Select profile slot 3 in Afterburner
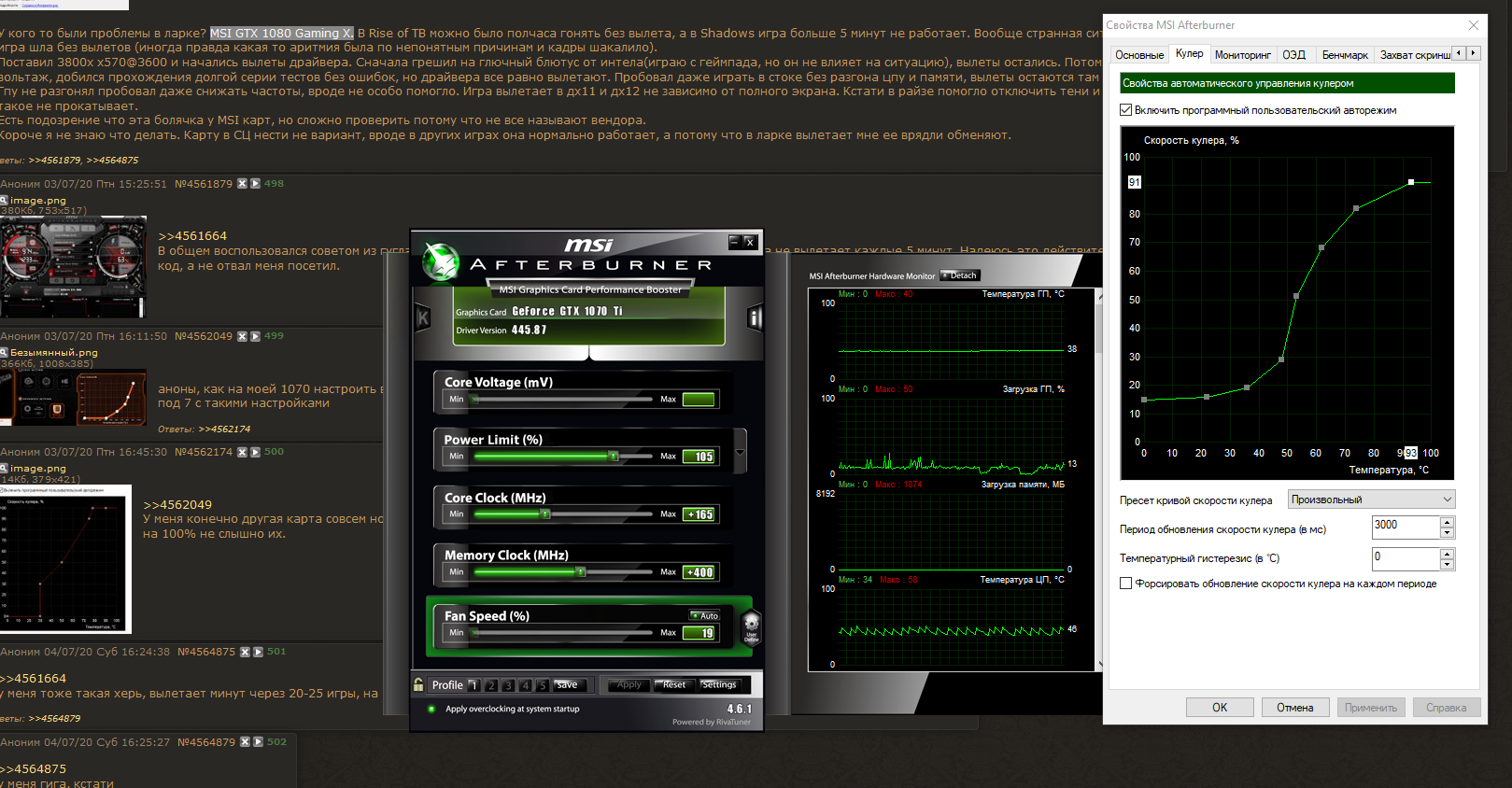Screen dimensions: 1512x788 click(x=508, y=685)
